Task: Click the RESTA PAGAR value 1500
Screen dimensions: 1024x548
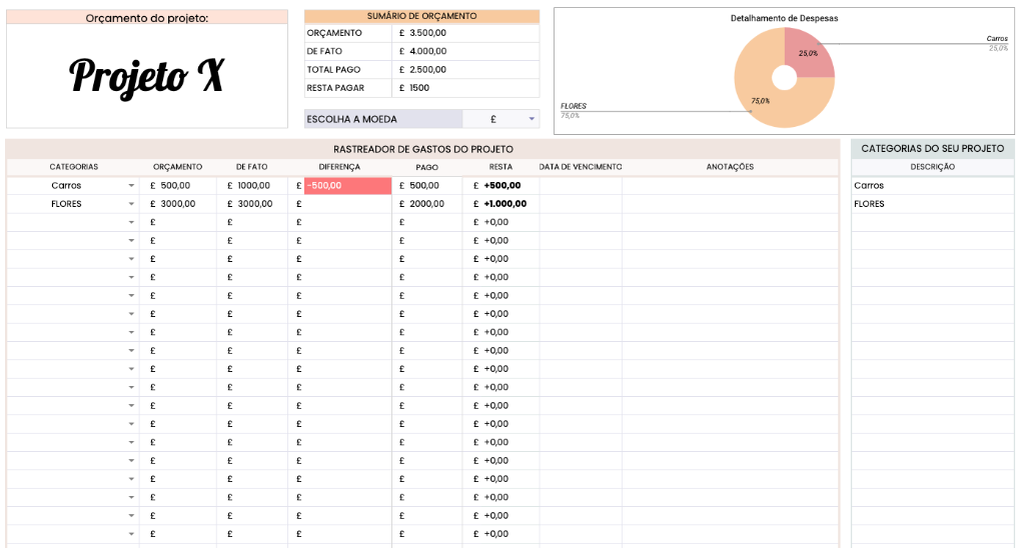Action: point(419,88)
